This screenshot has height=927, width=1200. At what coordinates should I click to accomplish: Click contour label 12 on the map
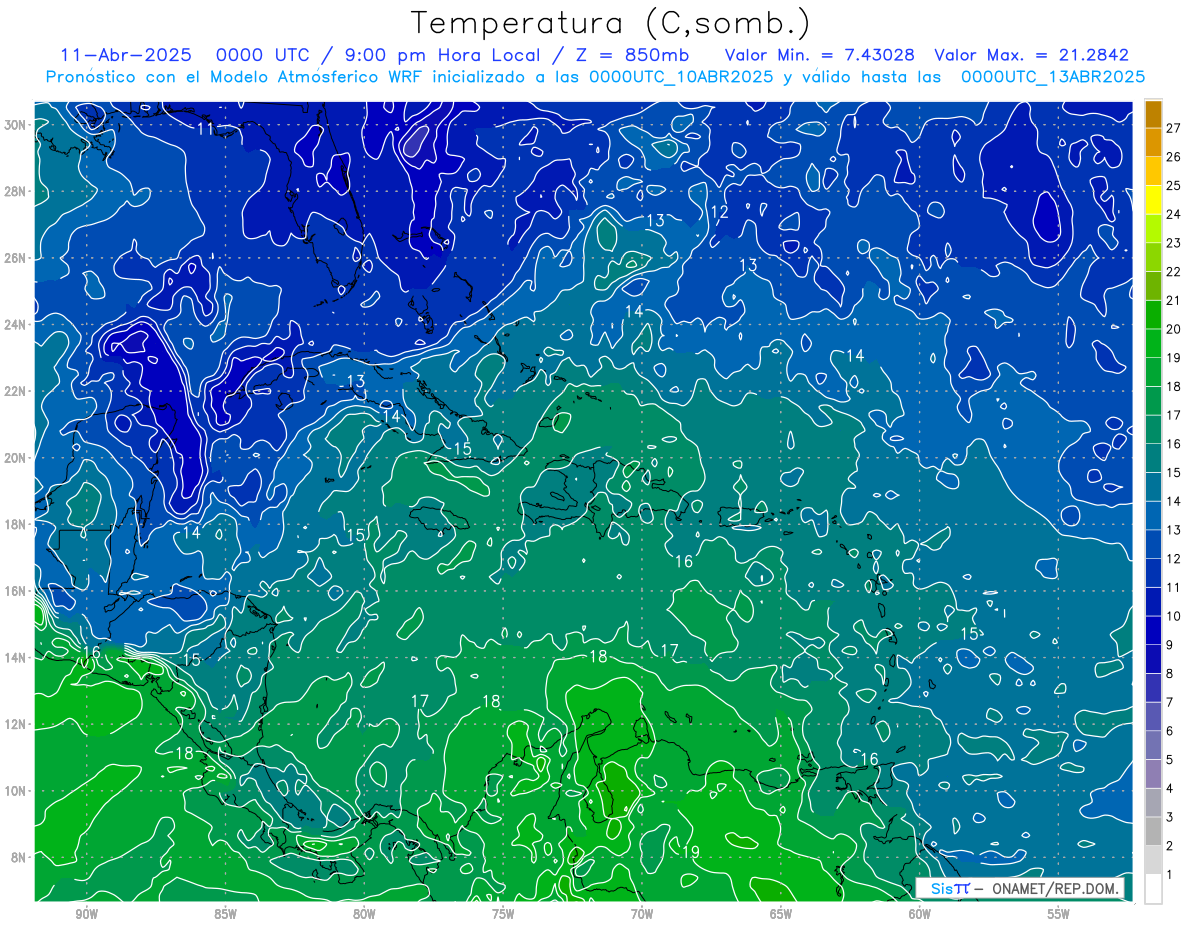click(720, 212)
